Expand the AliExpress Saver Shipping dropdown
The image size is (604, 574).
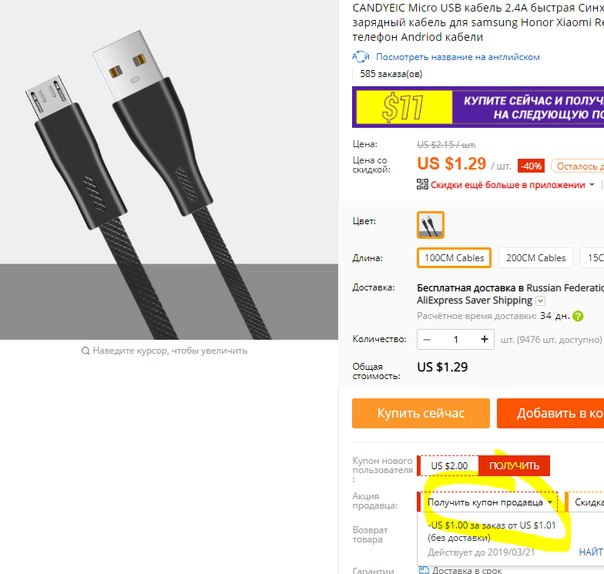tap(540, 301)
